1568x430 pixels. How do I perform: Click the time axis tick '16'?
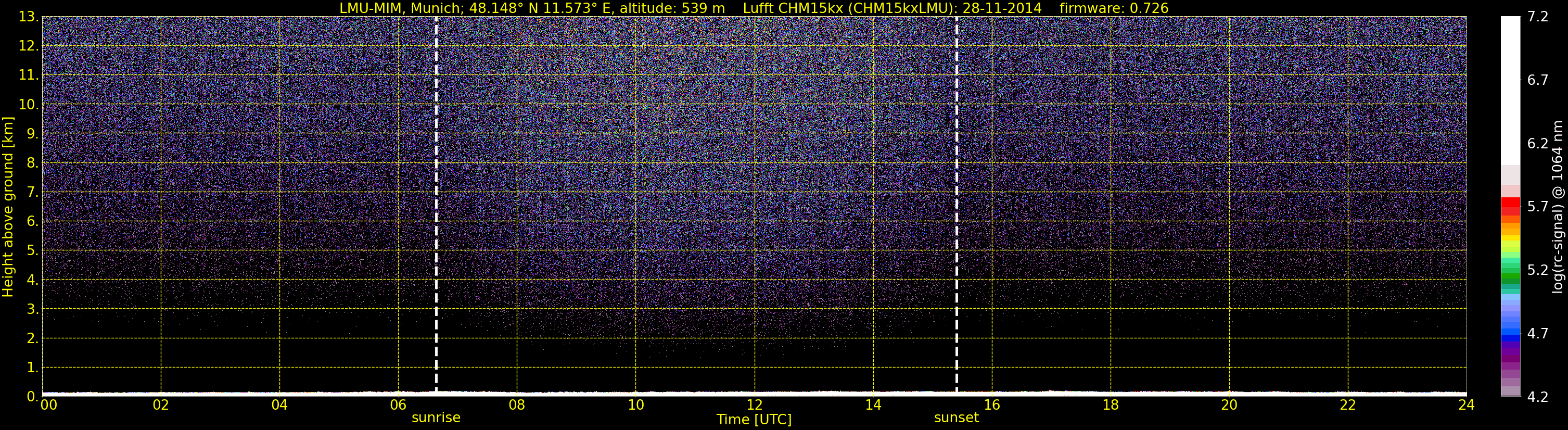coord(991,405)
